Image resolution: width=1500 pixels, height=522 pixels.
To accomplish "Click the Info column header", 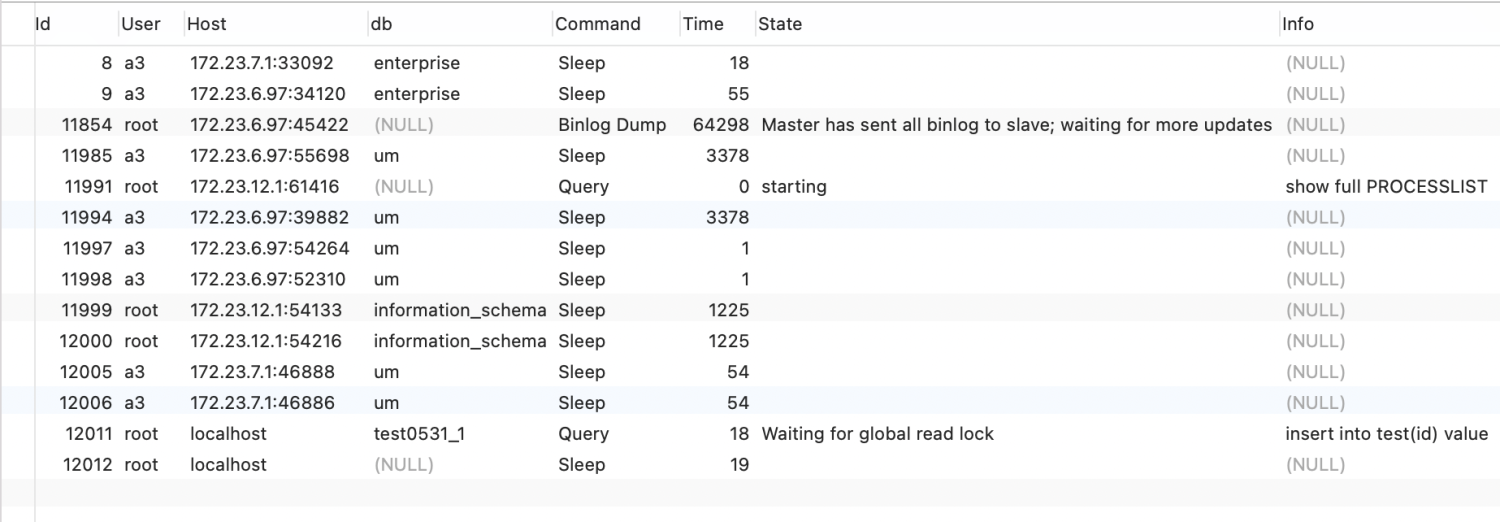I will point(1298,24).
